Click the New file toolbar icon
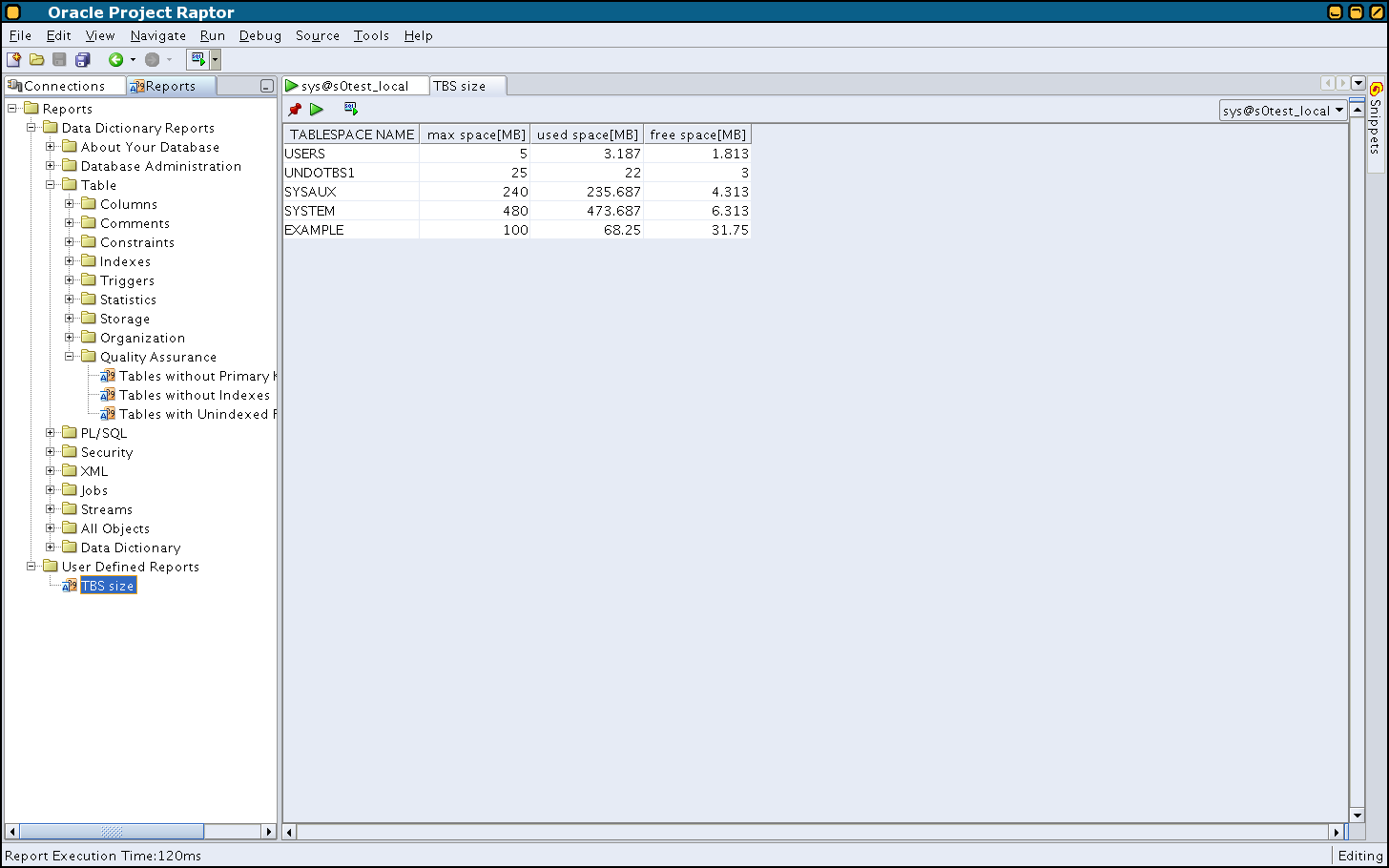Viewport: 1389px width, 868px height. click(14, 60)
